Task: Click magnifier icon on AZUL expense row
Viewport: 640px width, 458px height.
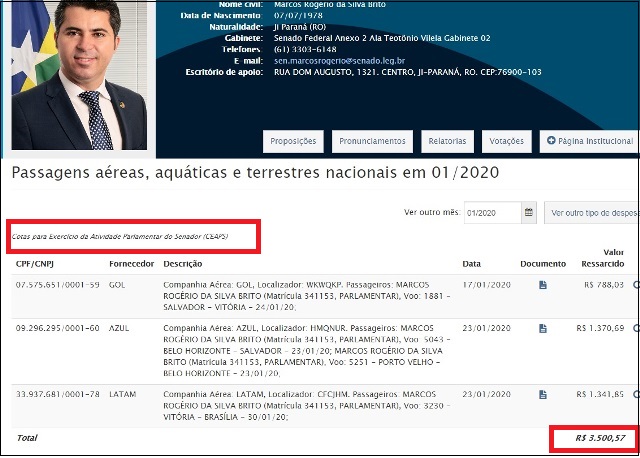Action: click(636, 328)
